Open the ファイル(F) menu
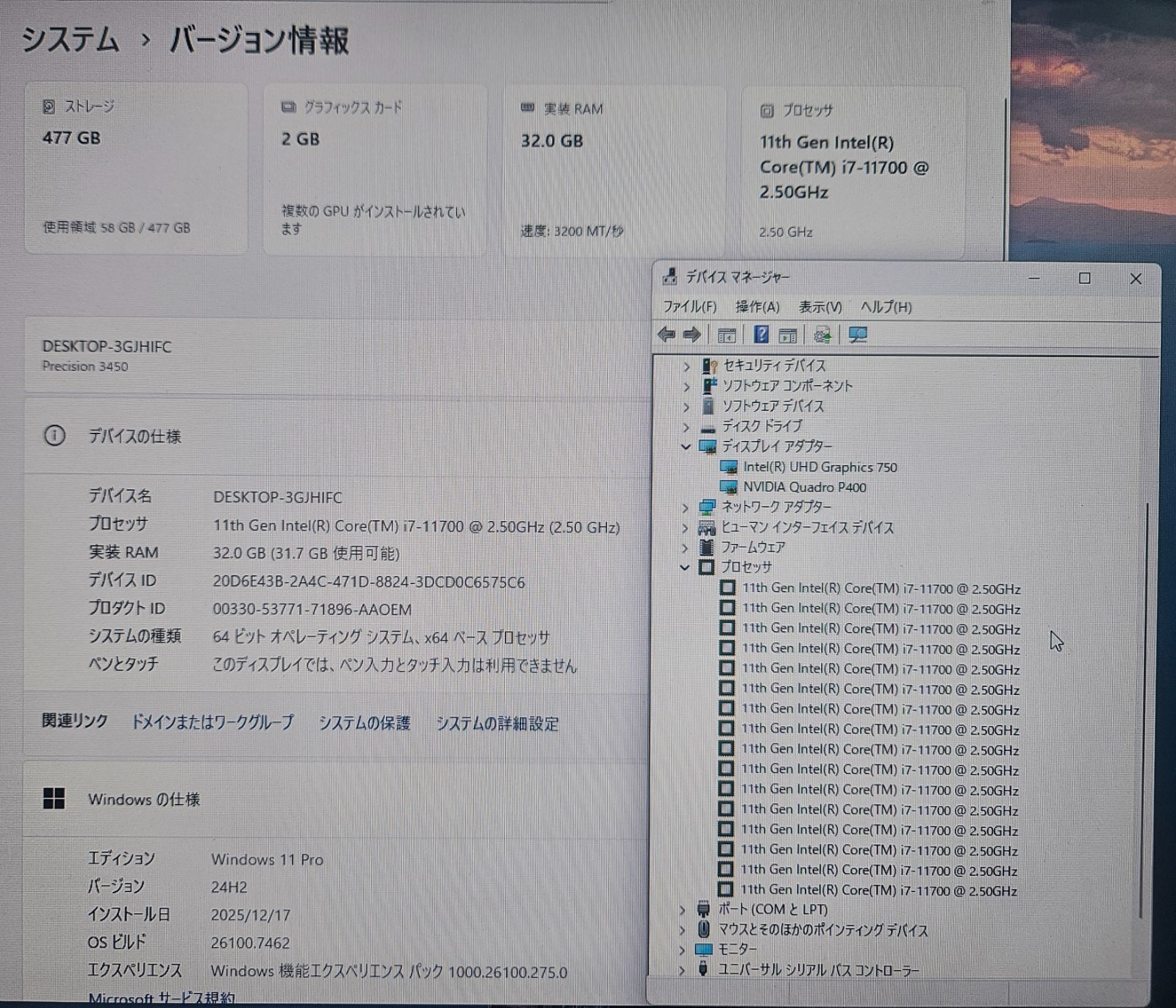 [x=689, y=306]
